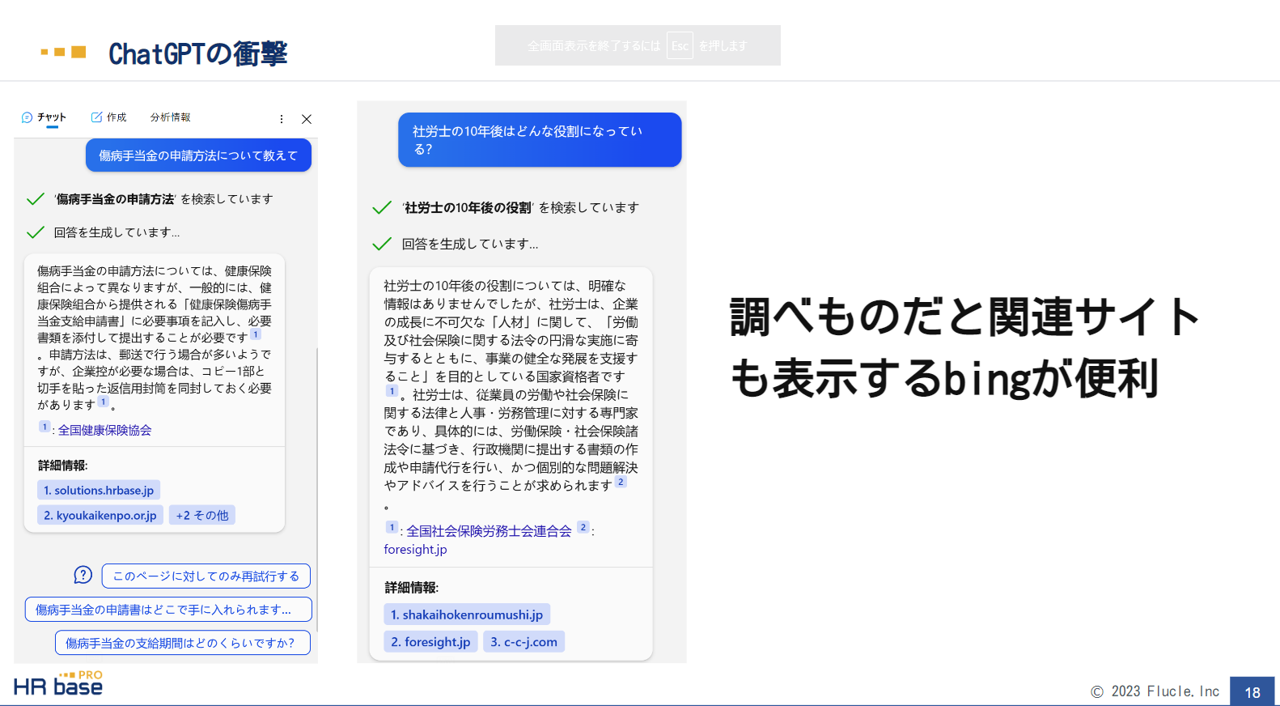Expand the +2 その他 sources chip
The image size is (1280, 706).
(202, 515)
